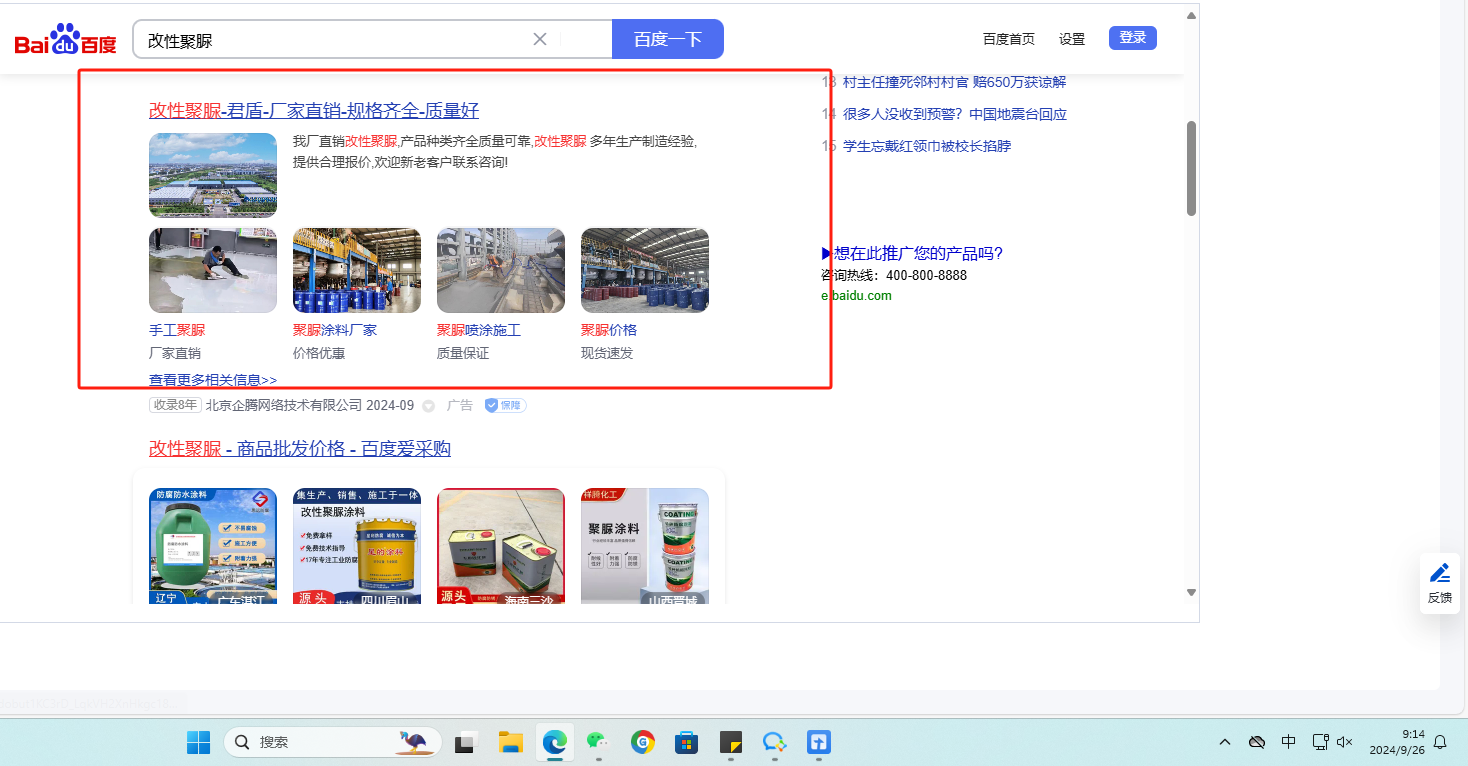
Task: Click 想在此推广您的产品吗？ promo link
Action: point(911,253)
